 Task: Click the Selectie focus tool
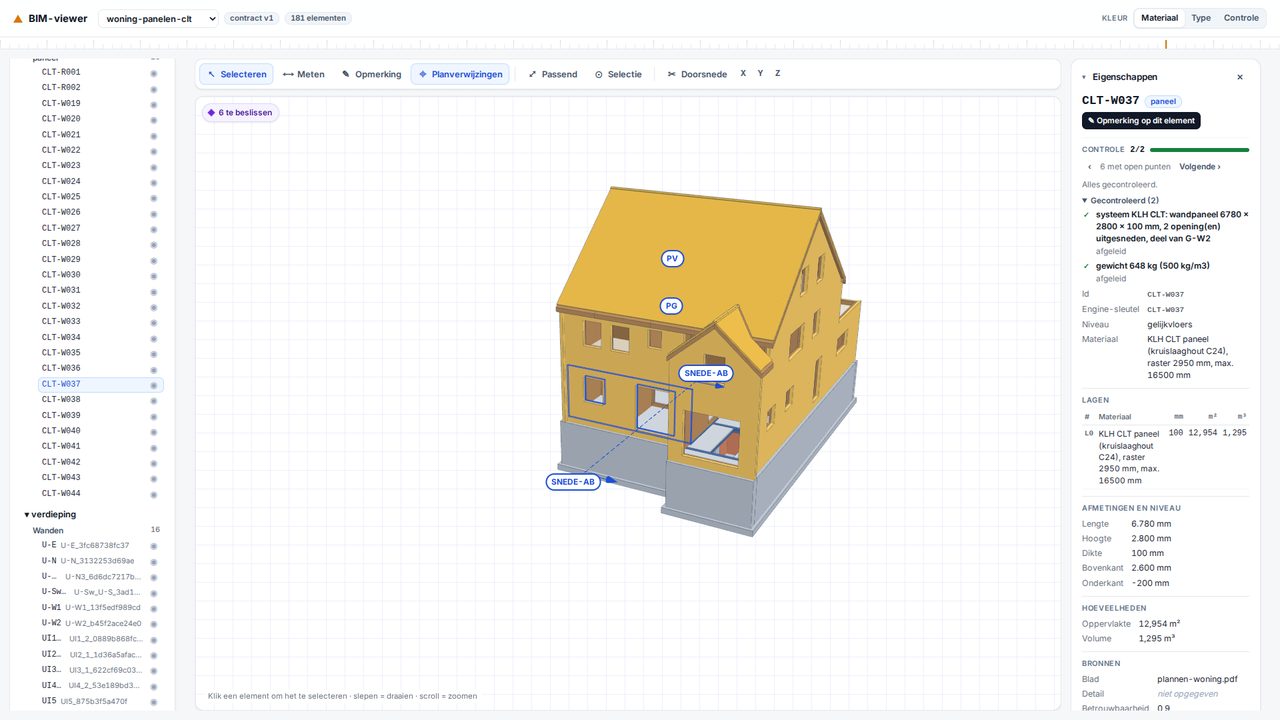click(x=618, y=74)
